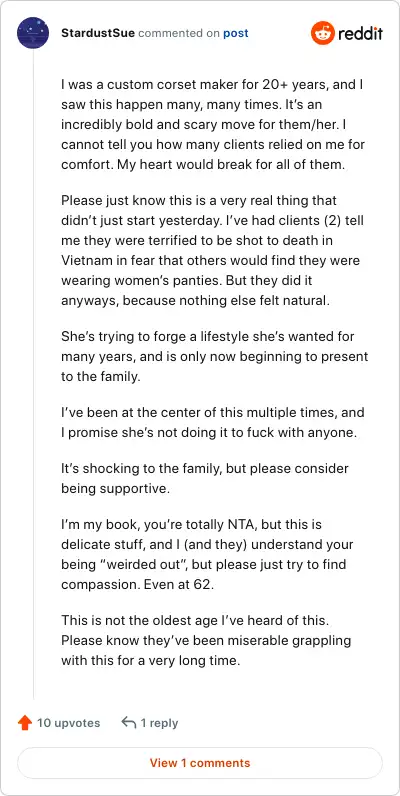Viewport: 400px width, 796px height.
Task: Click the paragraph starting "It's shocking to the family"
Action: [x=205, y=478]
